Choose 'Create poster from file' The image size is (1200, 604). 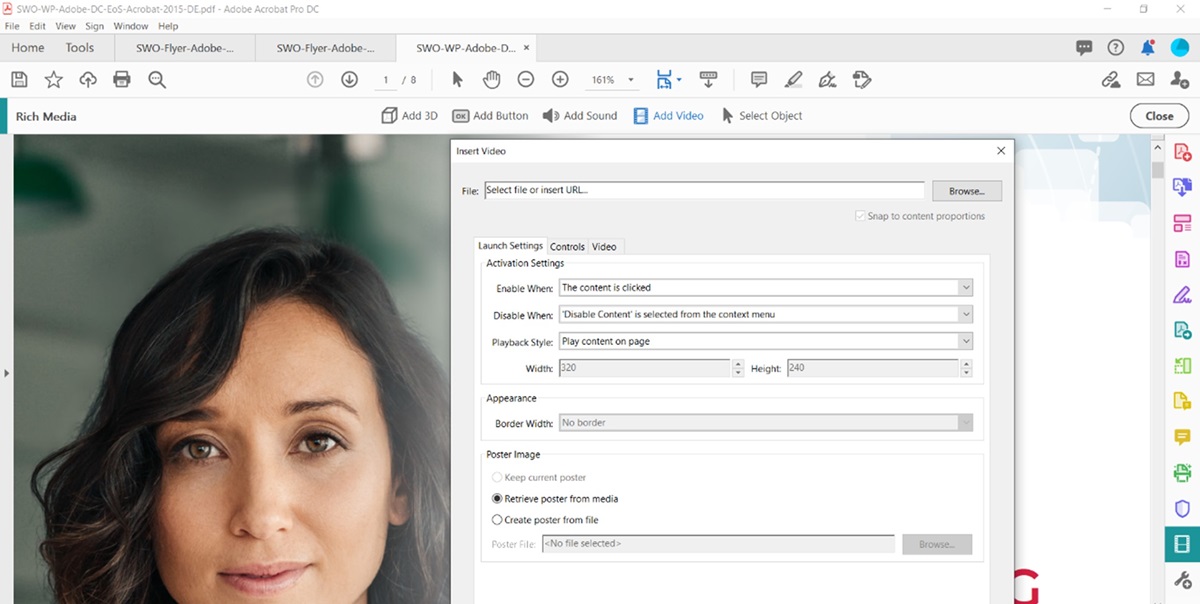[497, 519]
